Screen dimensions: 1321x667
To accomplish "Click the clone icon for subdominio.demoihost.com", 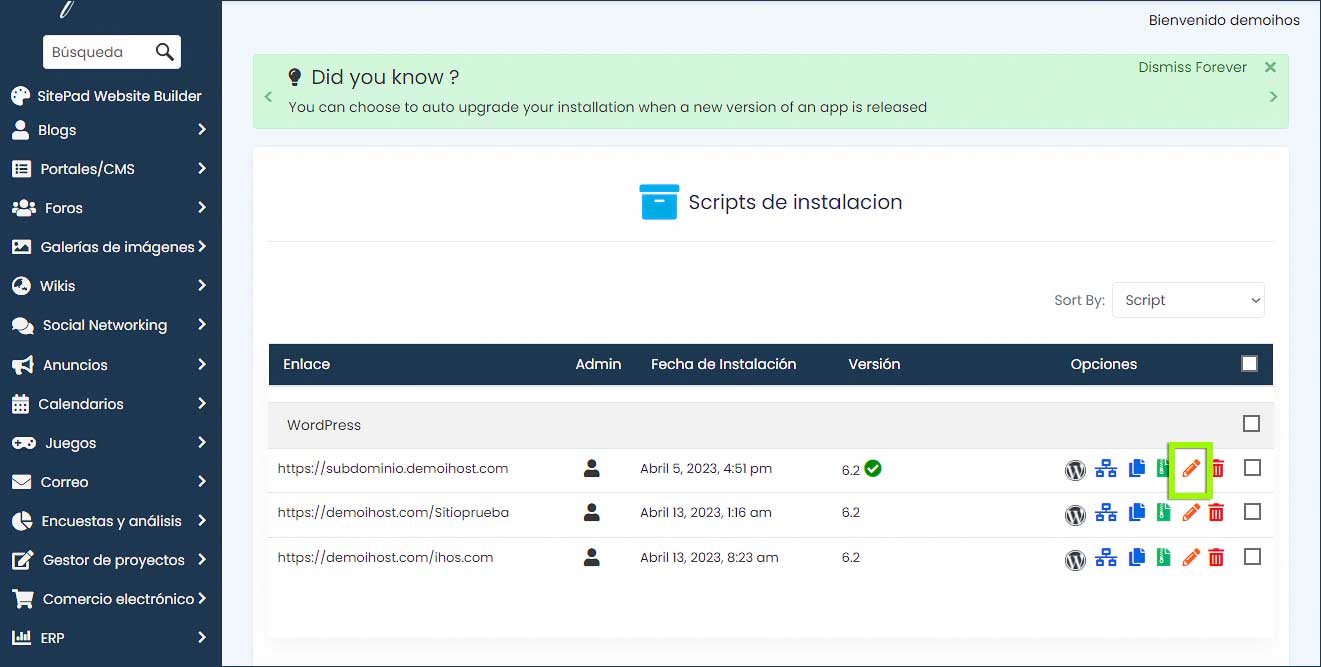I will click(1137, 468).
